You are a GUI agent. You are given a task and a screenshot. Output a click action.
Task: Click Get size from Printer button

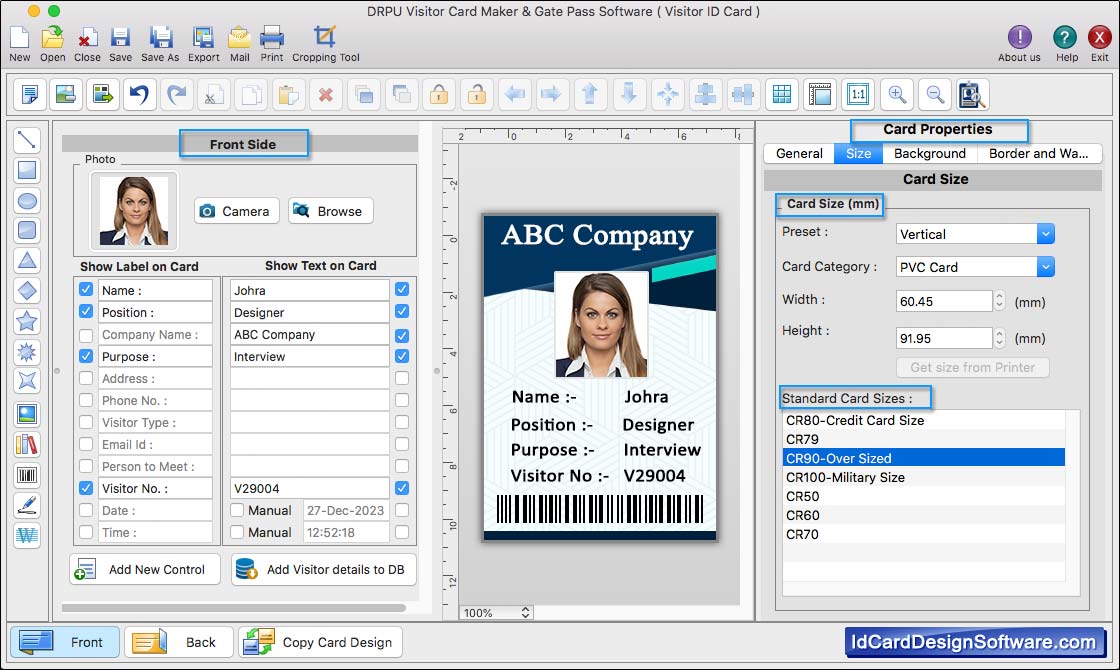pyautogui.click(x=972, y=367)
